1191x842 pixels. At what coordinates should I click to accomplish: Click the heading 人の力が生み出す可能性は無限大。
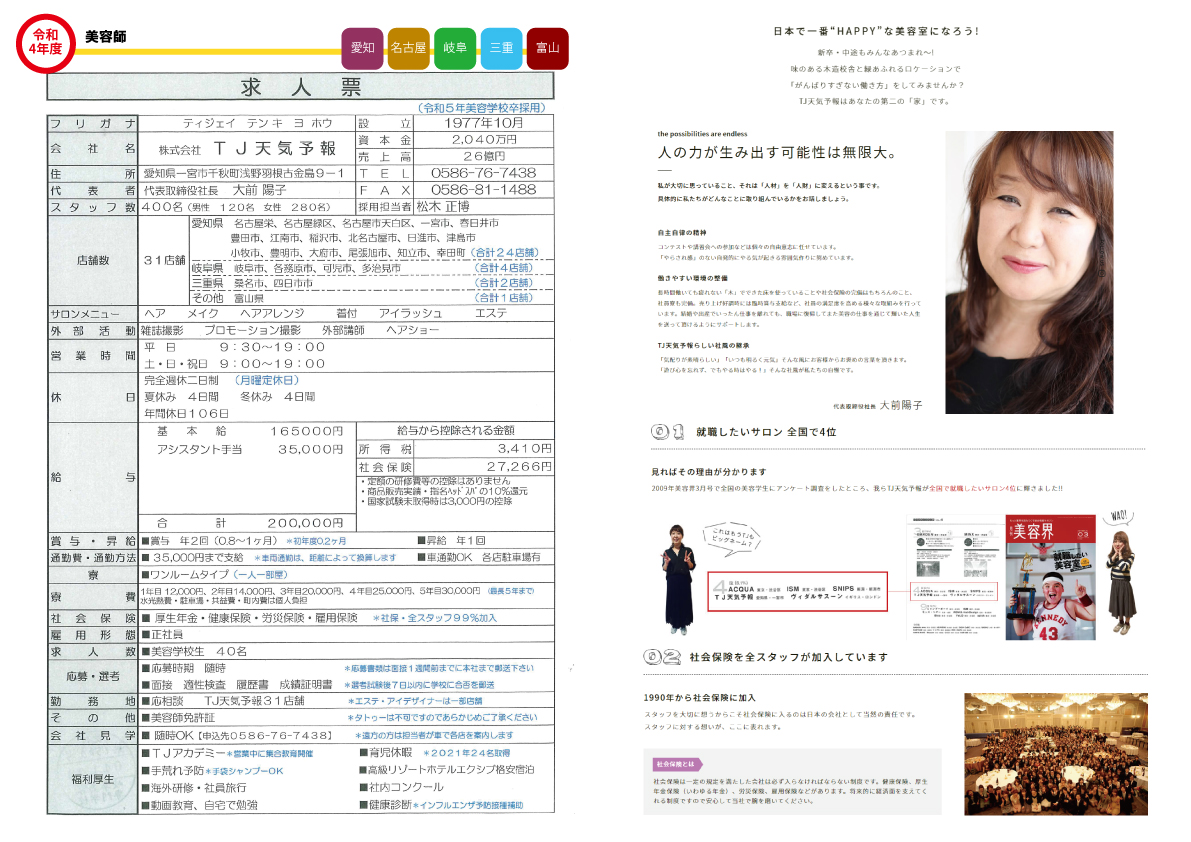(x=778, y=153)
